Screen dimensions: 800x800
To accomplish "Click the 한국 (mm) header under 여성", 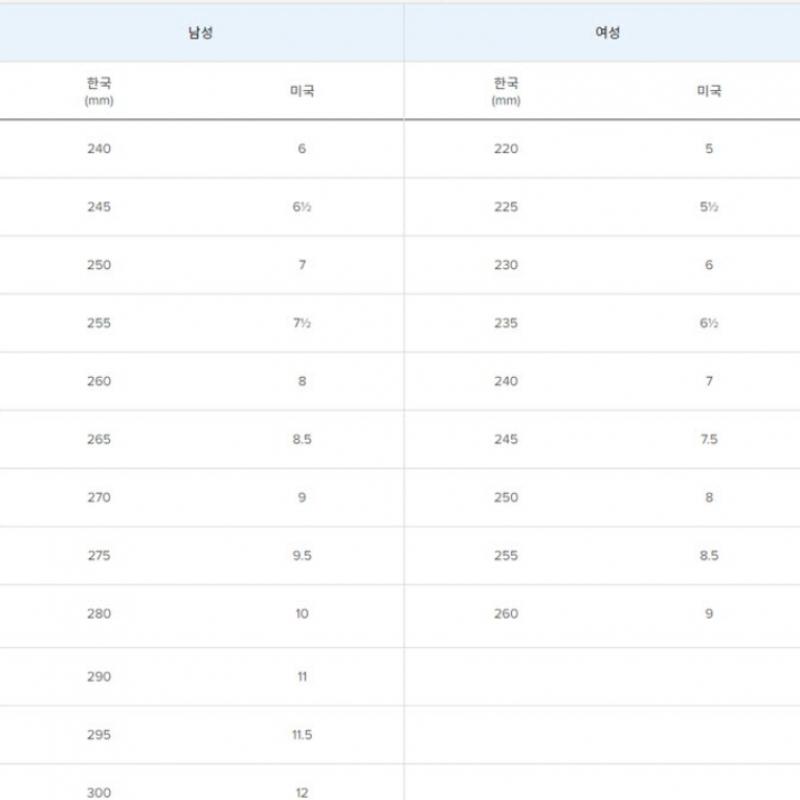I will click(506, 91).
